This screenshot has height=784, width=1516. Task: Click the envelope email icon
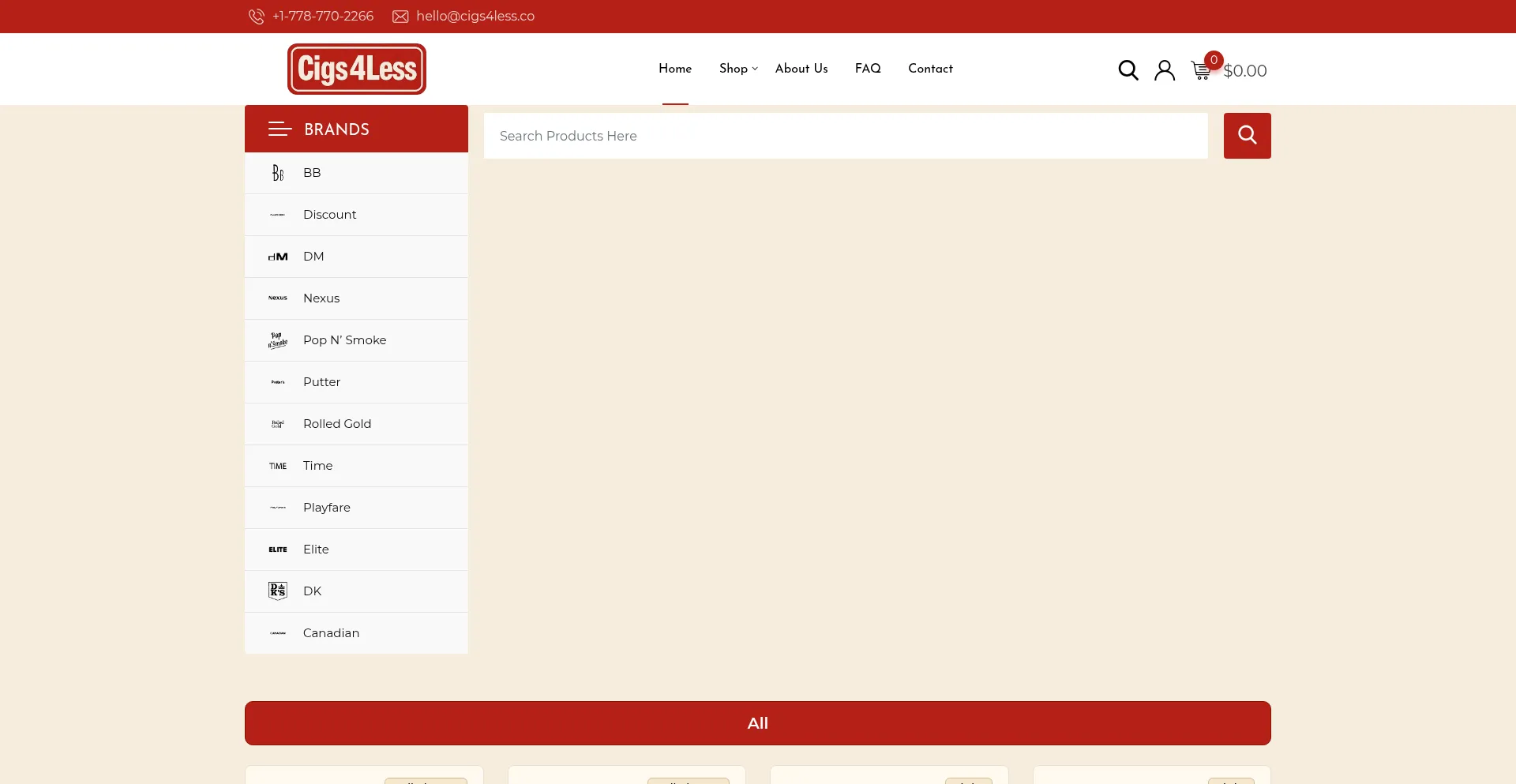point(400,17)
